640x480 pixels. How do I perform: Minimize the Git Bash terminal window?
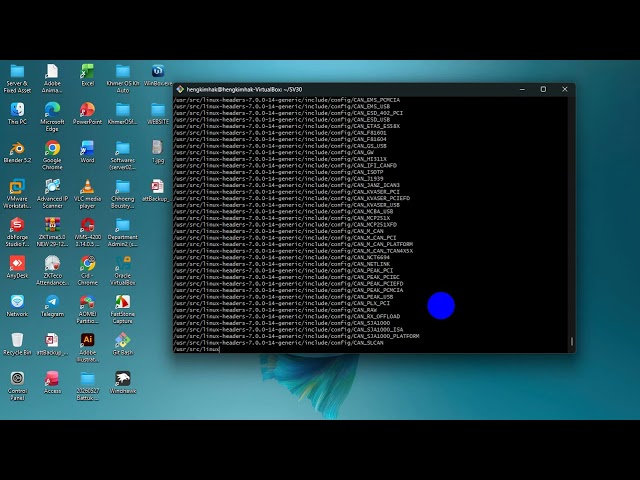pos(522,89)
